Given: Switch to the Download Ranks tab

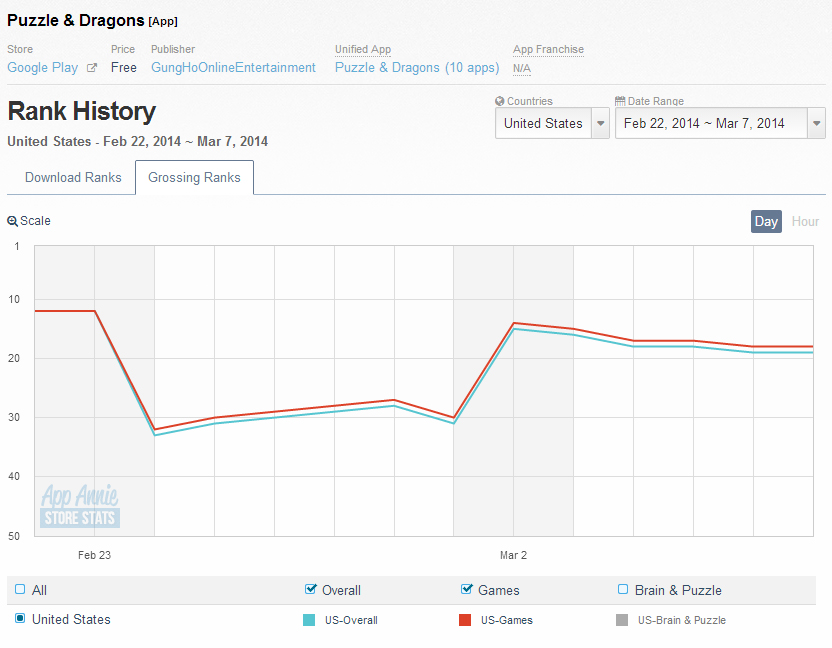Looking at the screenshot, I should point(73,178).
